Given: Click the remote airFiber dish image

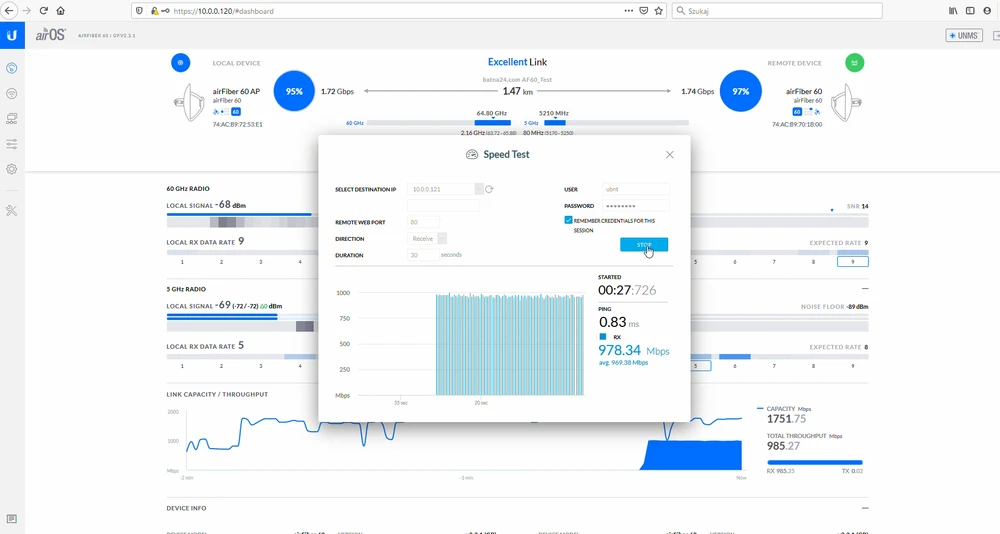Looking at the screenshot, I should click(x=846, y=102).
